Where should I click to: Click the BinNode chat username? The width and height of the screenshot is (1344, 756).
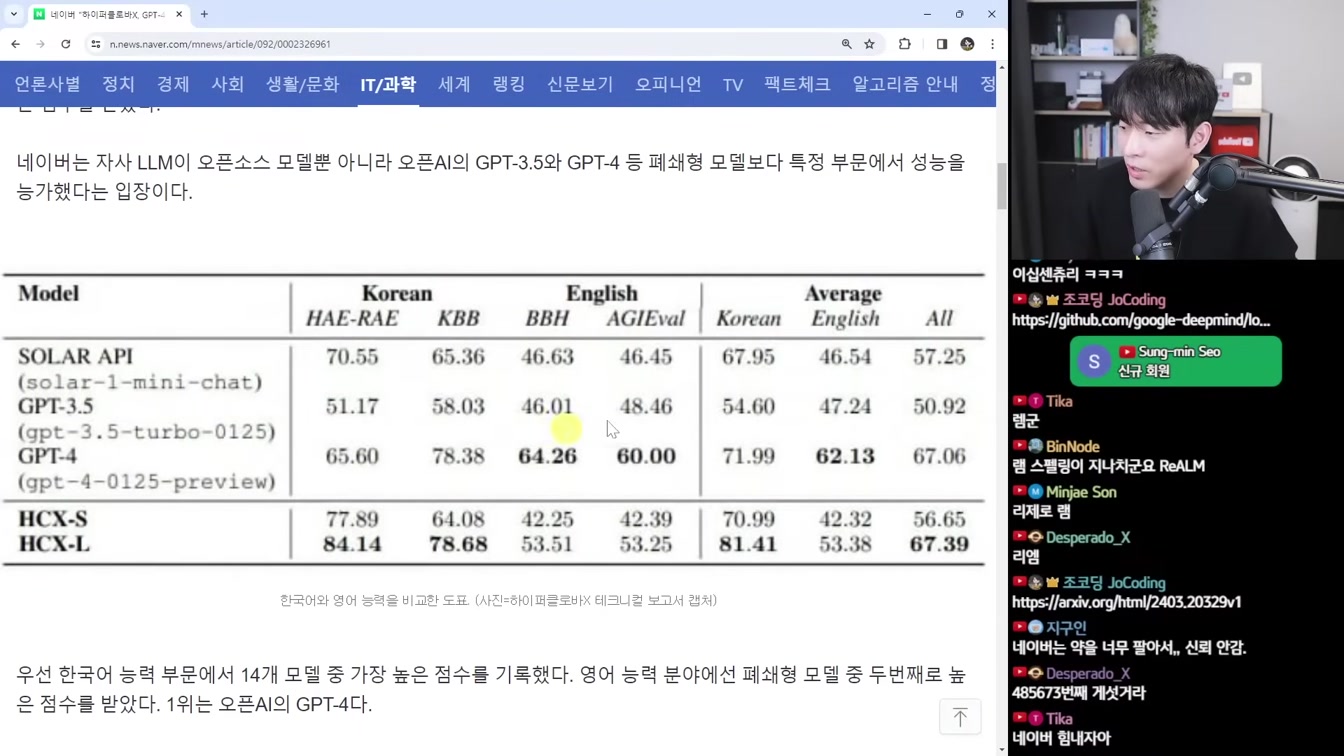coord(1073,447)
